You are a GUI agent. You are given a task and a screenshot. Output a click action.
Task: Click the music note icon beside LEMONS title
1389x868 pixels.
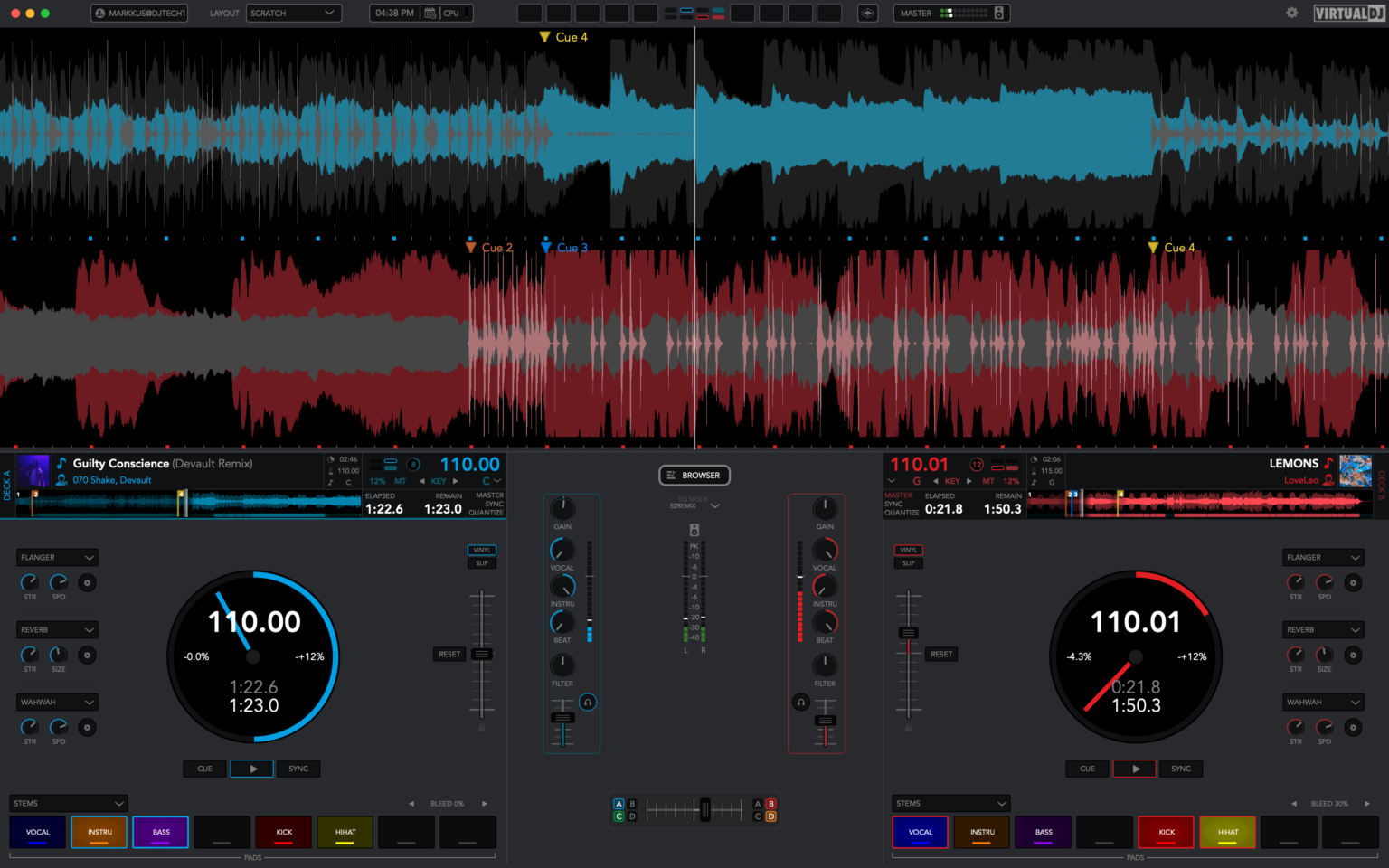click(1329, 463)
